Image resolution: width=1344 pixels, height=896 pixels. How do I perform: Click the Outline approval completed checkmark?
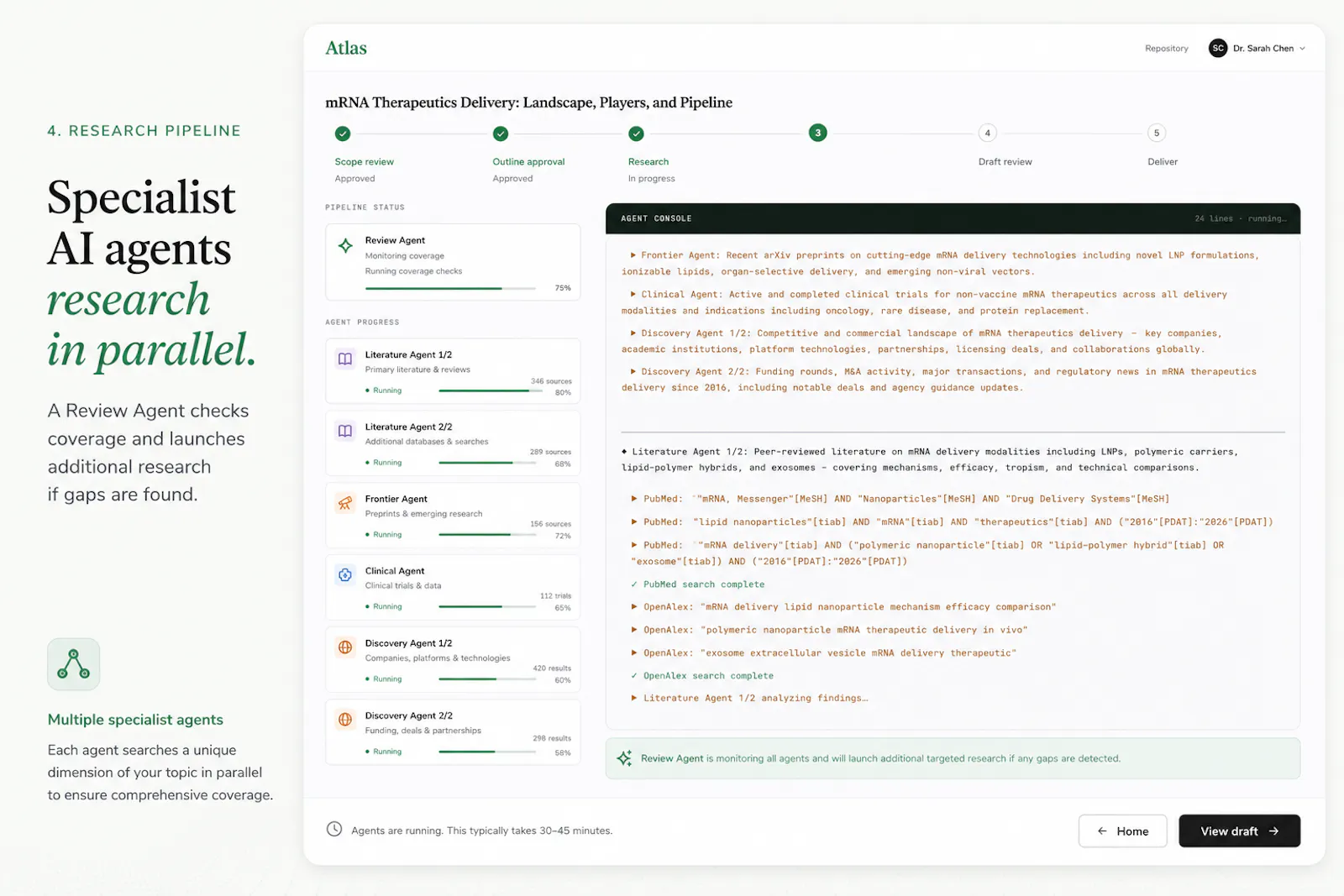(x=501, y=134)
